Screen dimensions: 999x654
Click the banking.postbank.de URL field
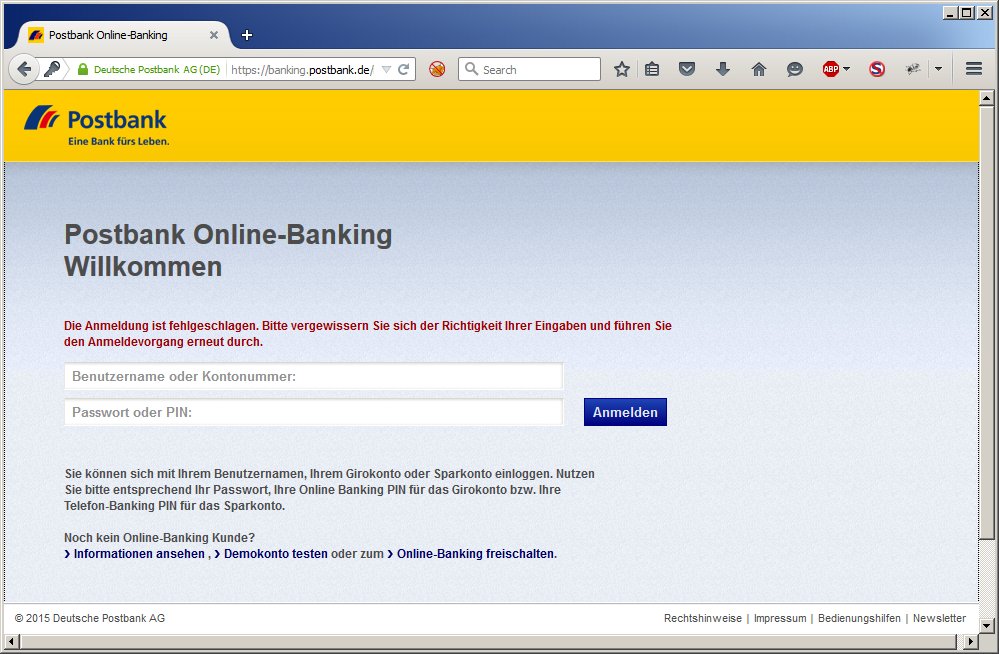click(303, 69)
